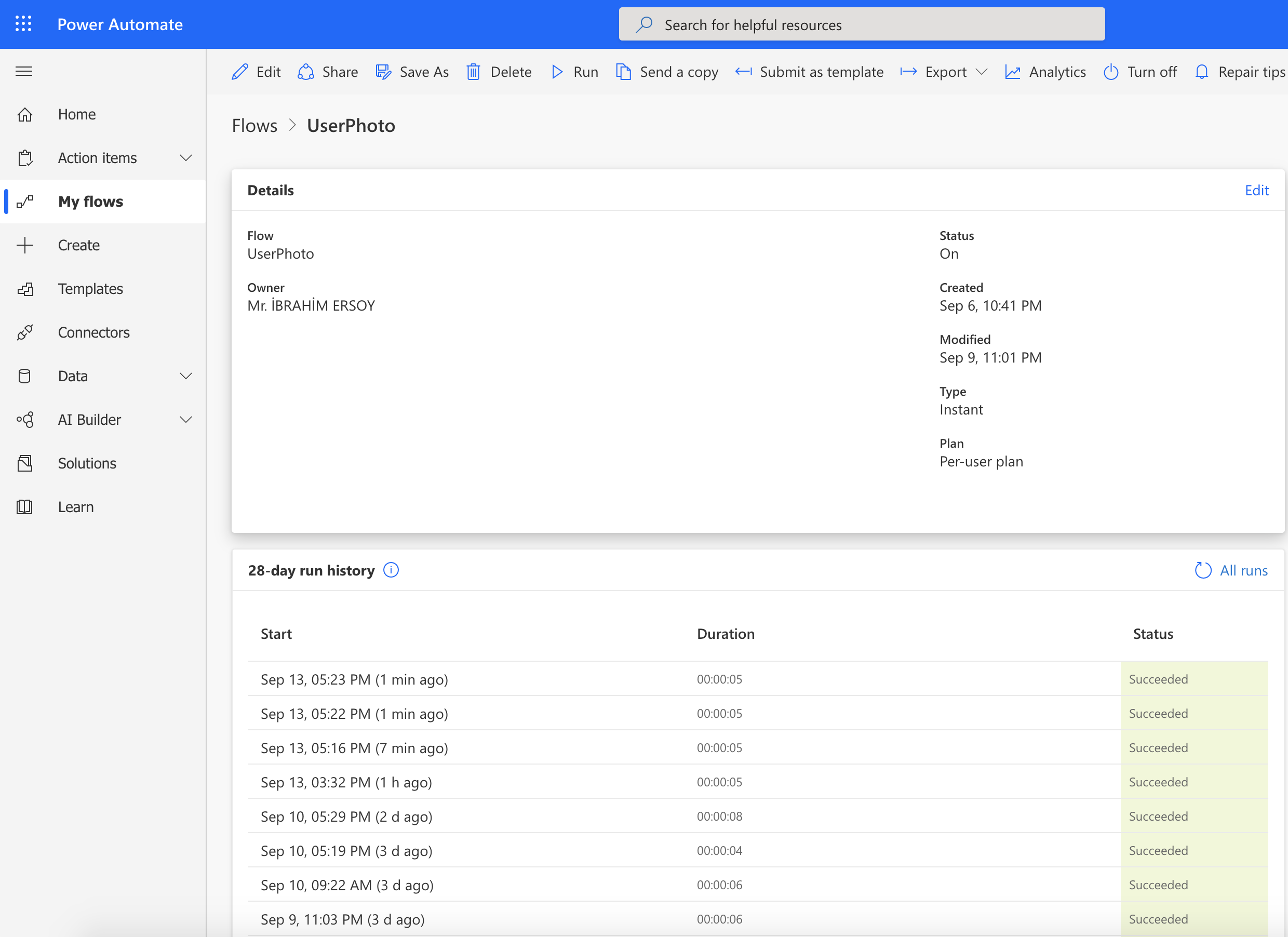Navigate to Flows breadcrumb link

pyautogui.click(x=254, y=126)
